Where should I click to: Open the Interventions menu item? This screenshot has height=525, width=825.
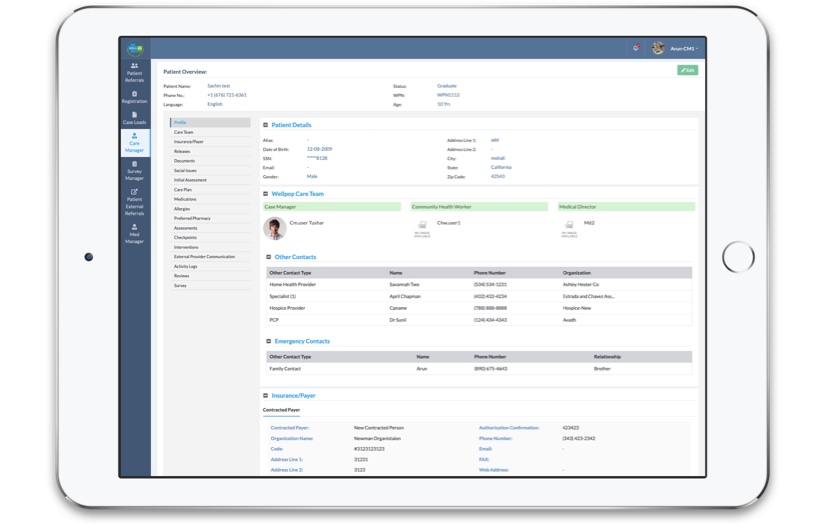coord(210,247)
